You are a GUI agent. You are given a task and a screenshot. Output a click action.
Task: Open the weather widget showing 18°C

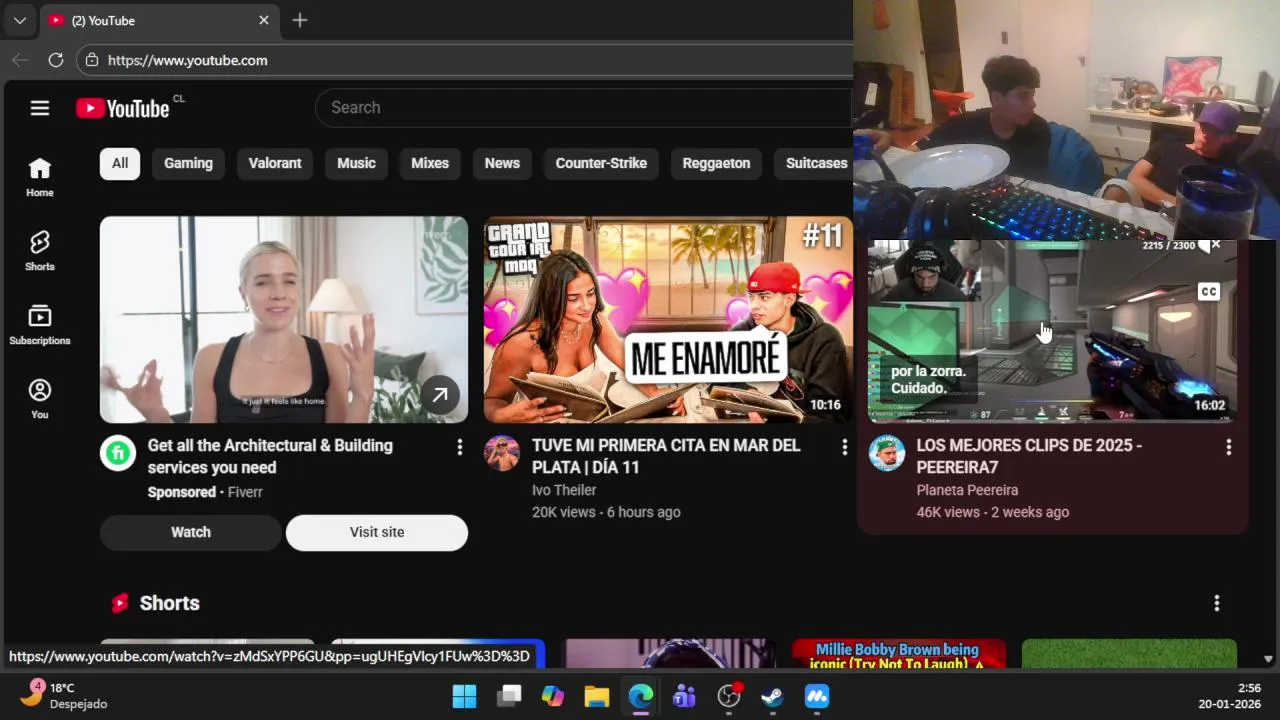(64, 696)
